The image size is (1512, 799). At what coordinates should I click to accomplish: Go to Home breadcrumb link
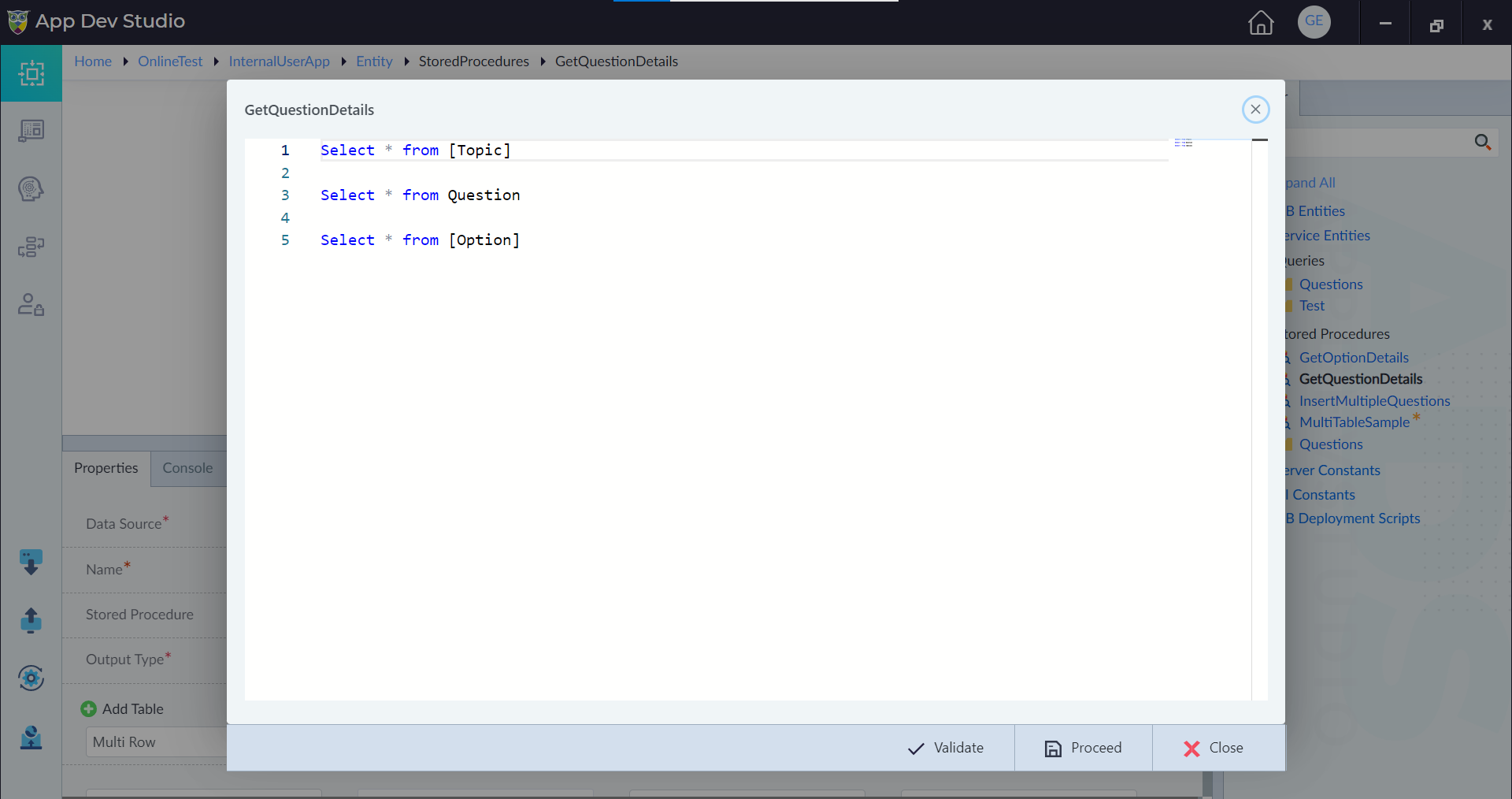[93, 61]
